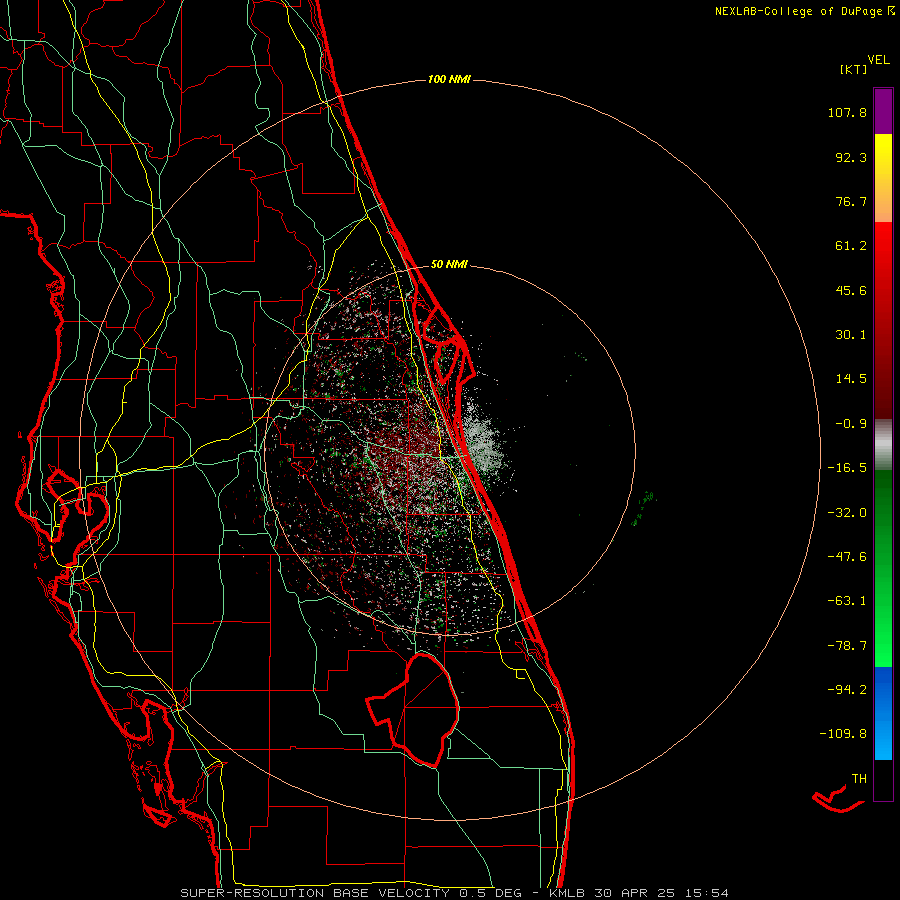The image size is (900, 900).
Task: Click the 14.5 velocity scale value
Action: (851, 379)
